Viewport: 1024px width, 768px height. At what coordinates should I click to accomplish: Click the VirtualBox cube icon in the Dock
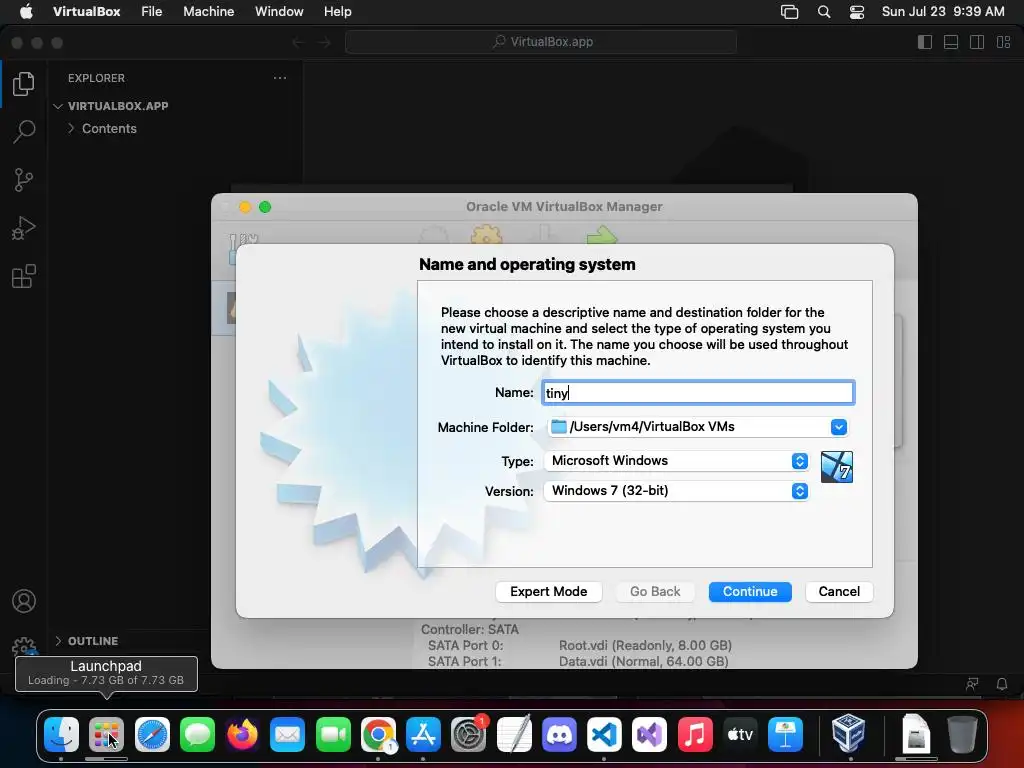pos(849,733)
